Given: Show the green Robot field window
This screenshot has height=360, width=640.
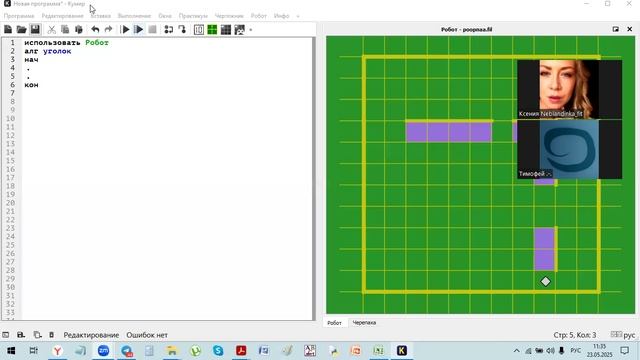Looking at the screenshot, I should tap(212, 29).
